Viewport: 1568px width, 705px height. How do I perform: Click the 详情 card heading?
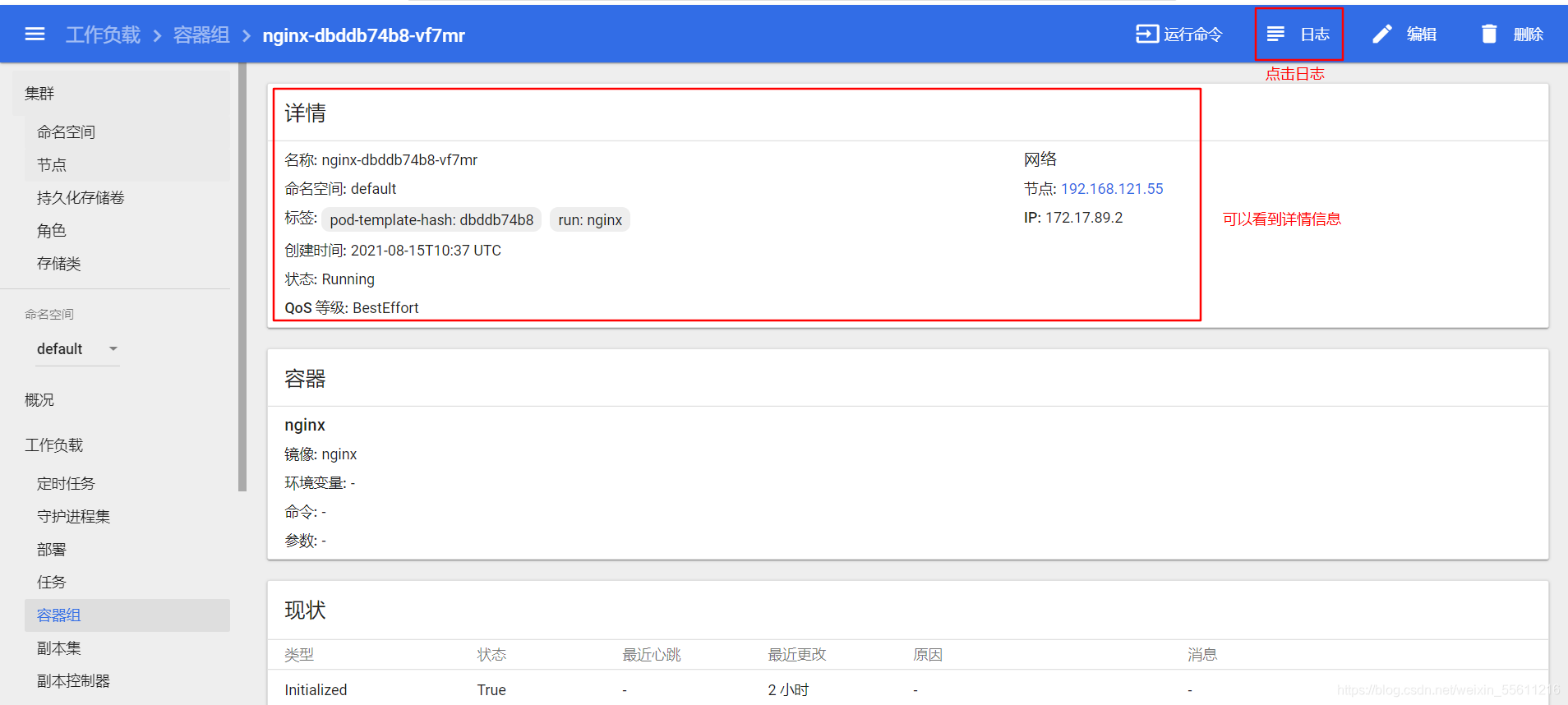pyautogui.click(x=305, y=113)
